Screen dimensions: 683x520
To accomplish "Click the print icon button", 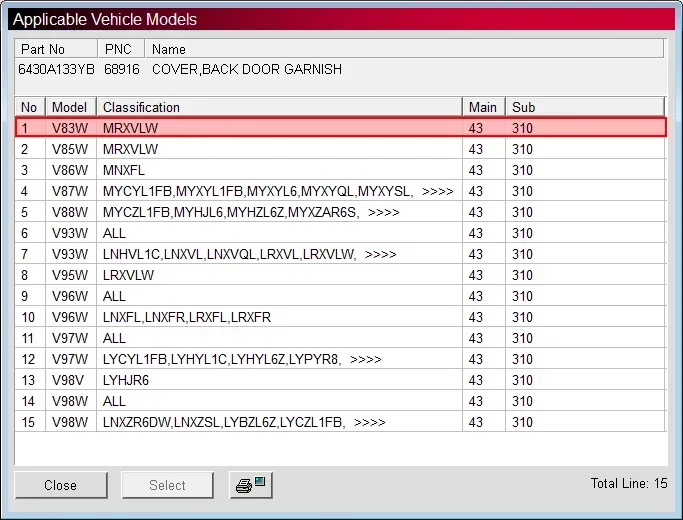I will coord(251,485).
